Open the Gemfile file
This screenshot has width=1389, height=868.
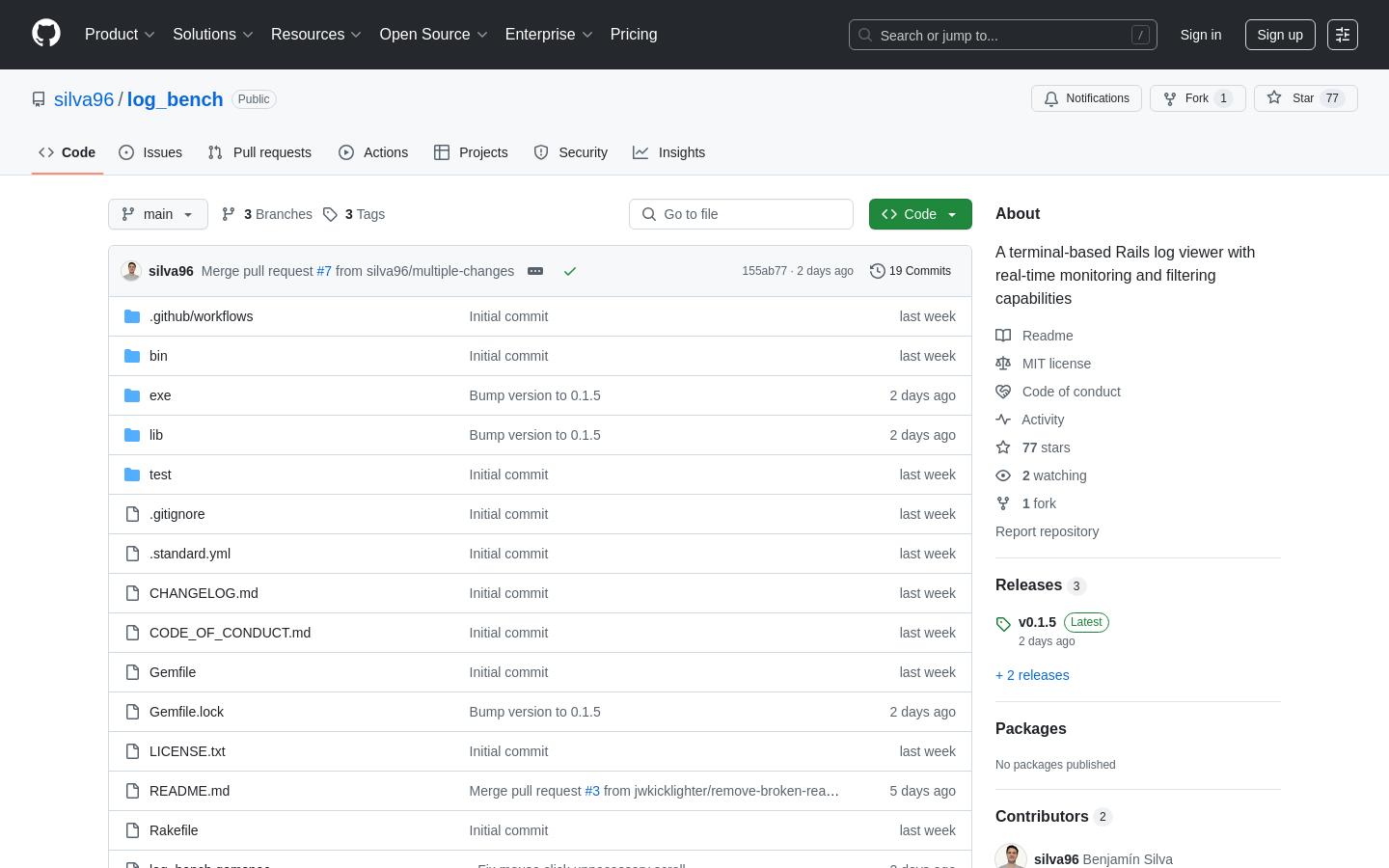point(173,672)
